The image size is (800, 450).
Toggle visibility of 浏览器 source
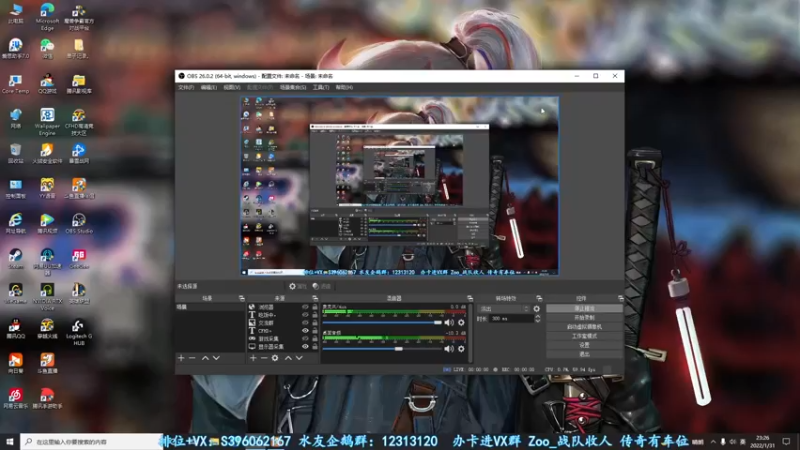tap(305, 307)
